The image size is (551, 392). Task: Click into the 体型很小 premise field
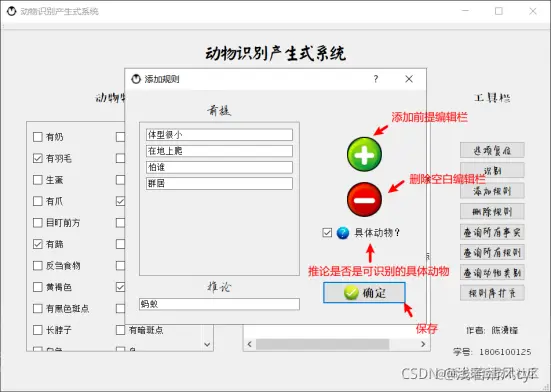[x=219, y=135]
